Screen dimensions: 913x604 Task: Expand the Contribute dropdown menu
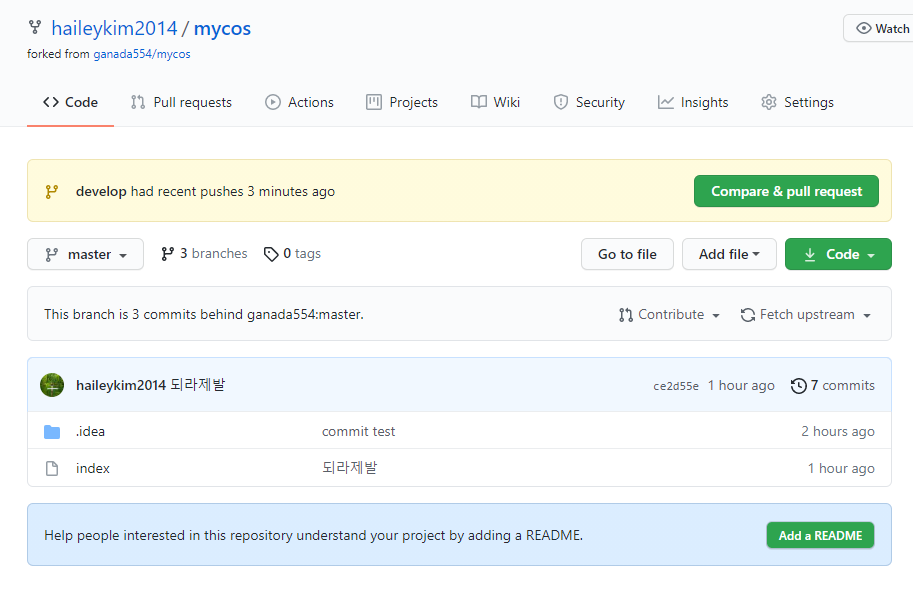tap(670, 315)
